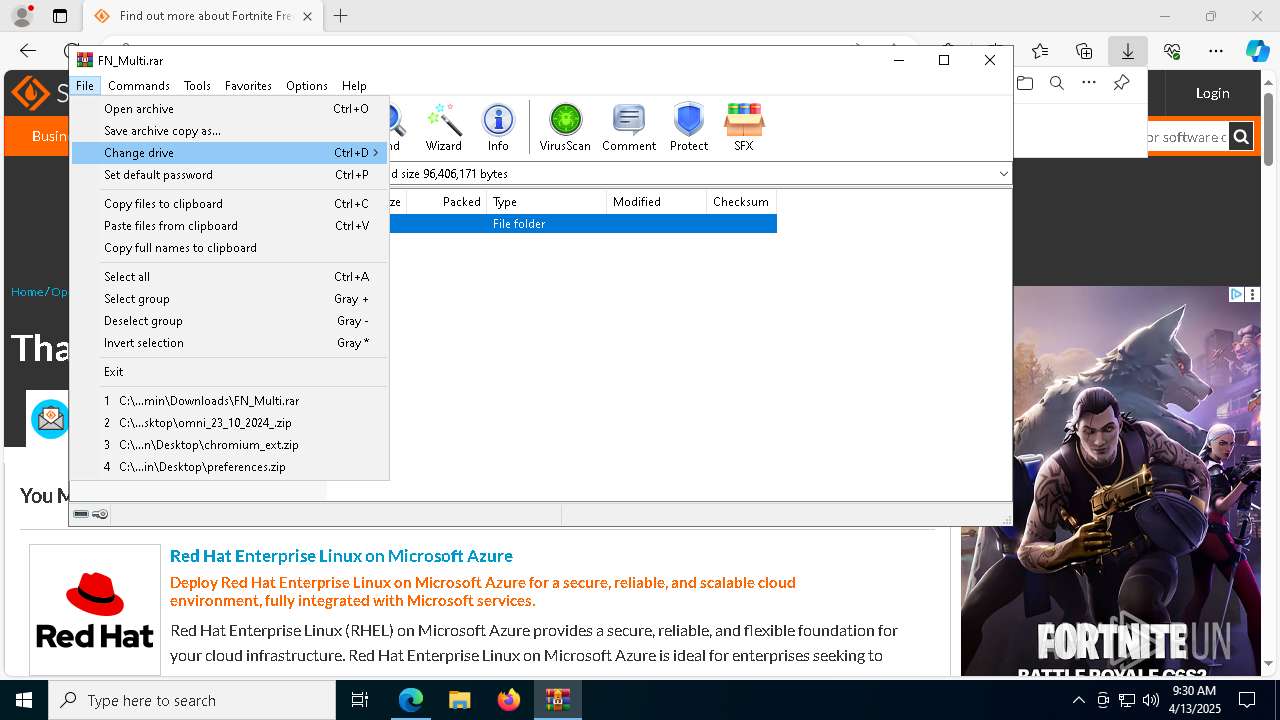The width and height of the screenshot is (1280, 720).
Task: Click the Login link on the website
Action: (1212, 93)
